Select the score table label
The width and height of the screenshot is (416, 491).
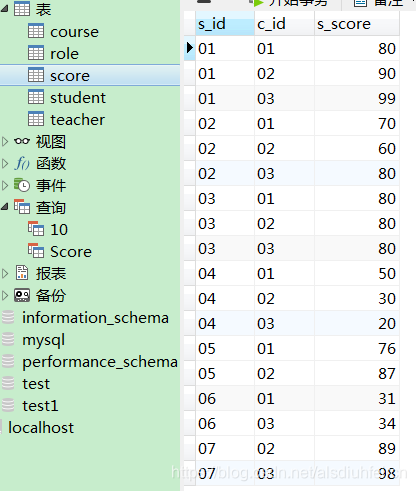[70, 76]
